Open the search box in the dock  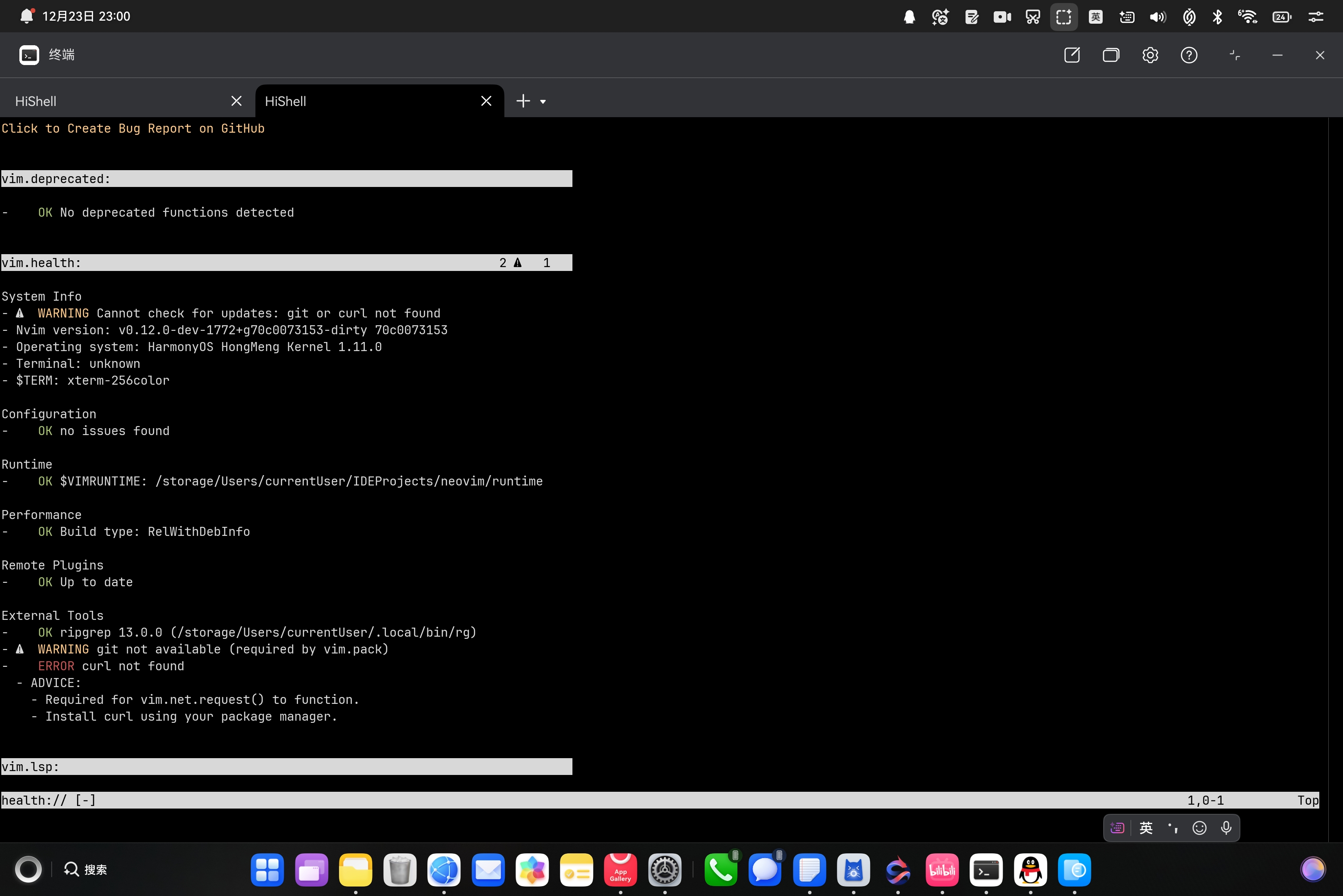pyautogui.click(x=86, y=869)
